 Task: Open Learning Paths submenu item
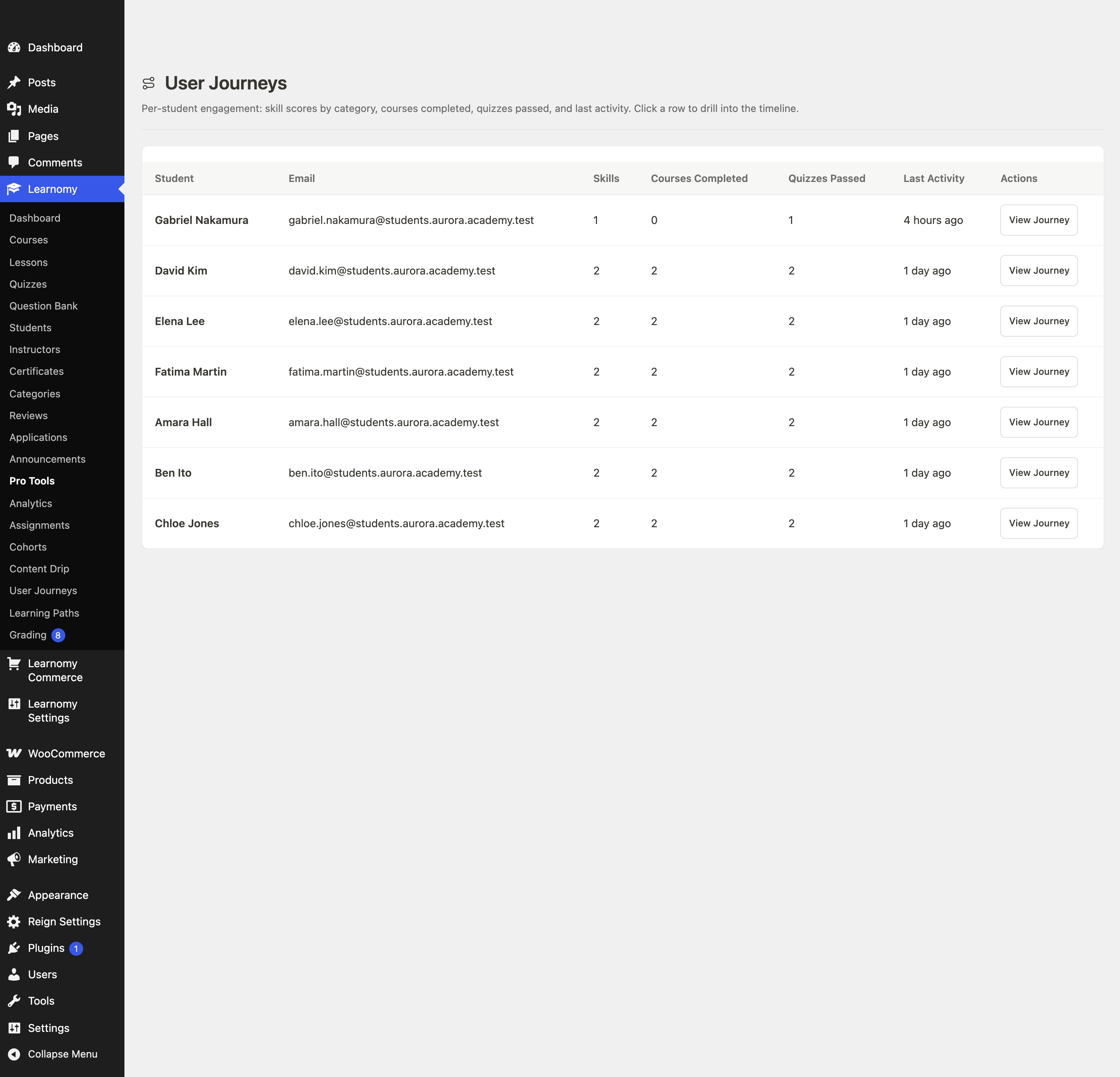pos(44,613)
